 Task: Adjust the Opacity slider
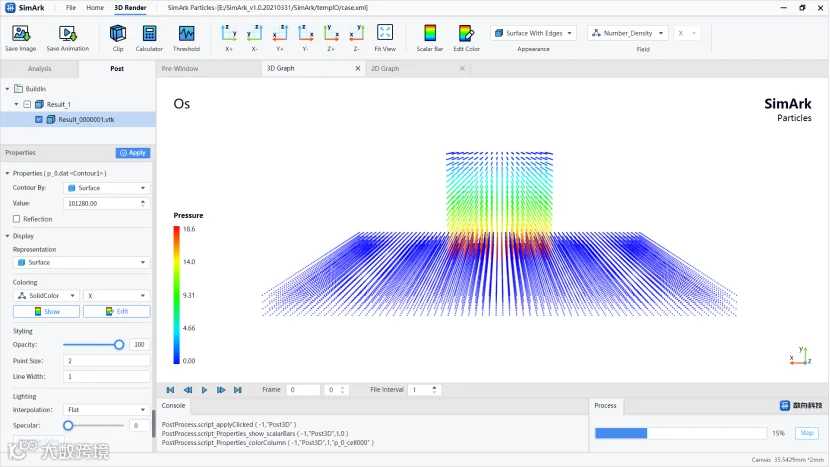click(119, 345)
